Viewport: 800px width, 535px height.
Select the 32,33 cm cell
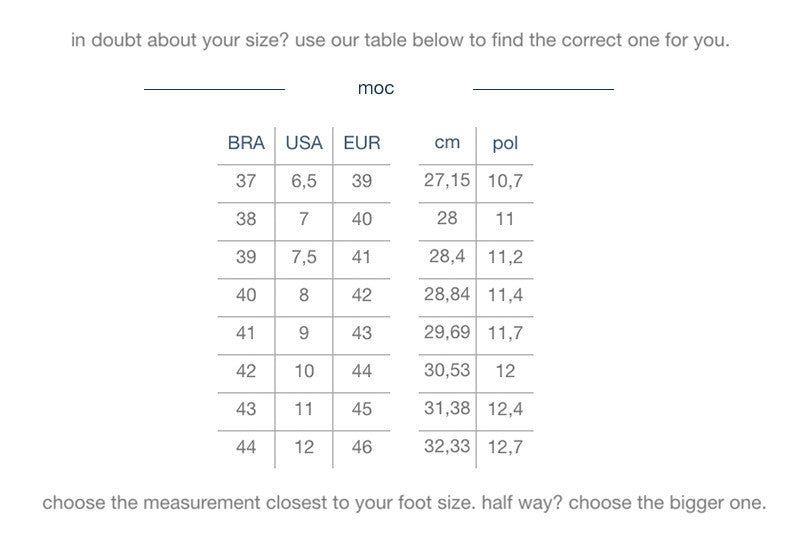(447, 446)
